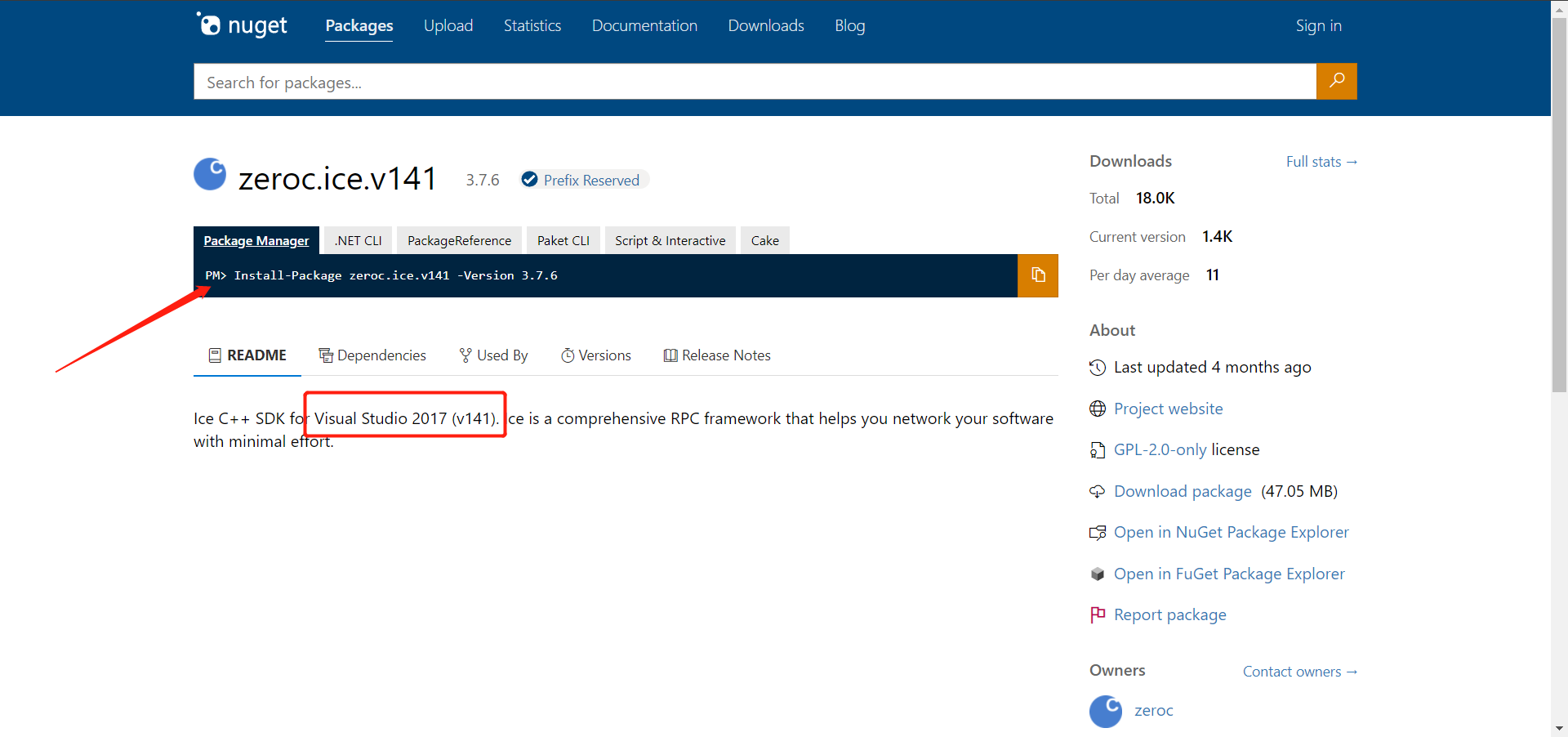Open the Documentation link in header
This screenshot has height=737, width=1568.
point(644,25)
